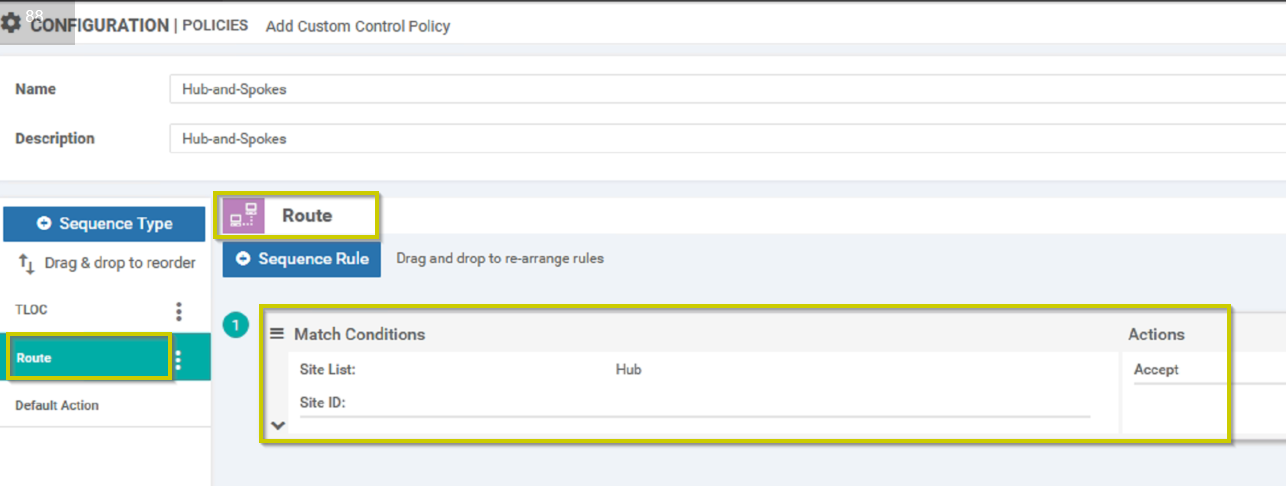
Task: Click the drag and drop reorder arrows icon
Action: [x=27, y=264]
